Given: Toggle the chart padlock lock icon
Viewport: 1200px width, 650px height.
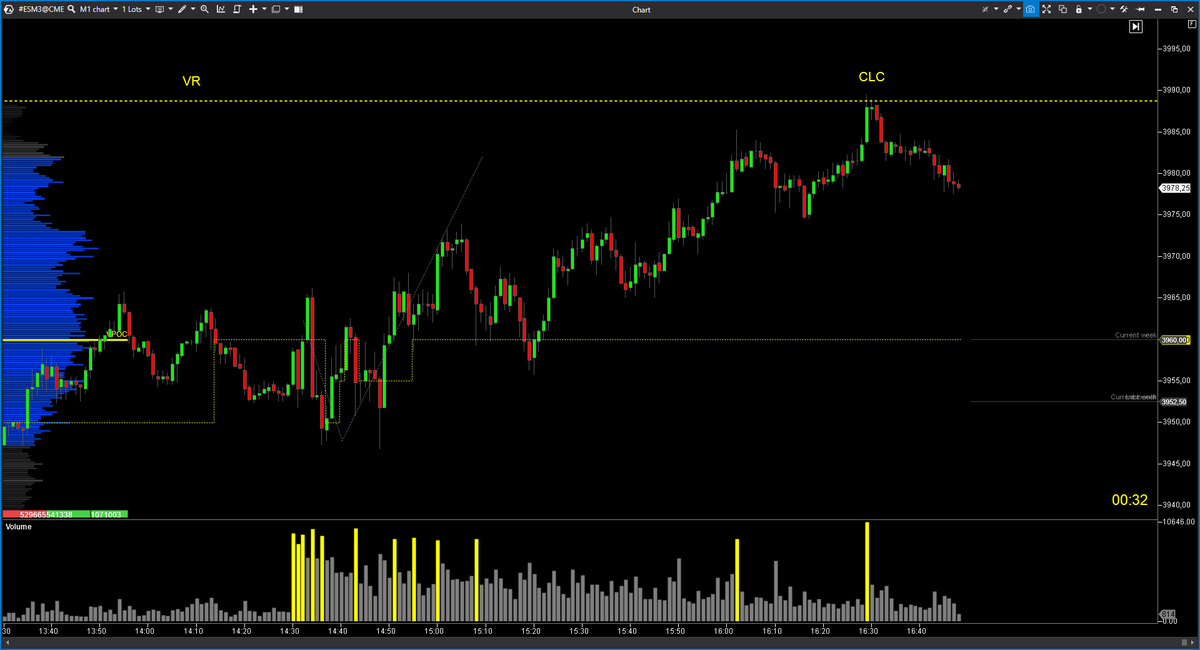Looking at the screenshot, I should click(x=1079, y=9).
